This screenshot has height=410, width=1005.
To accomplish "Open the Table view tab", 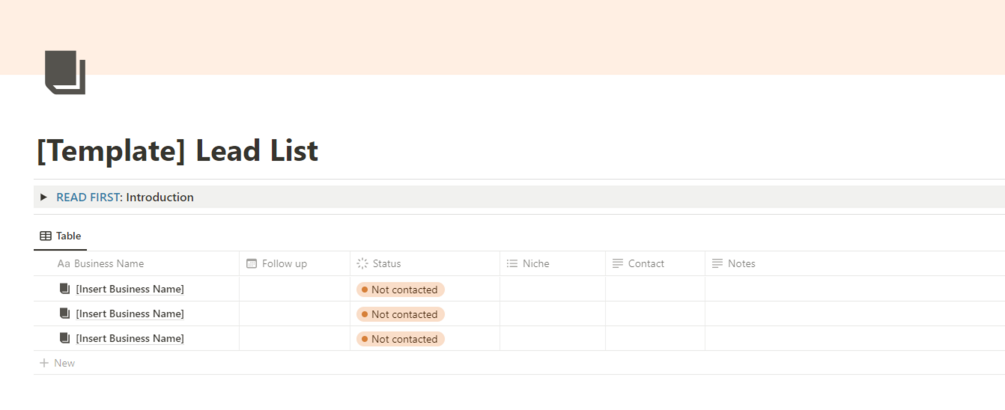I will click(x=60, y=236).
